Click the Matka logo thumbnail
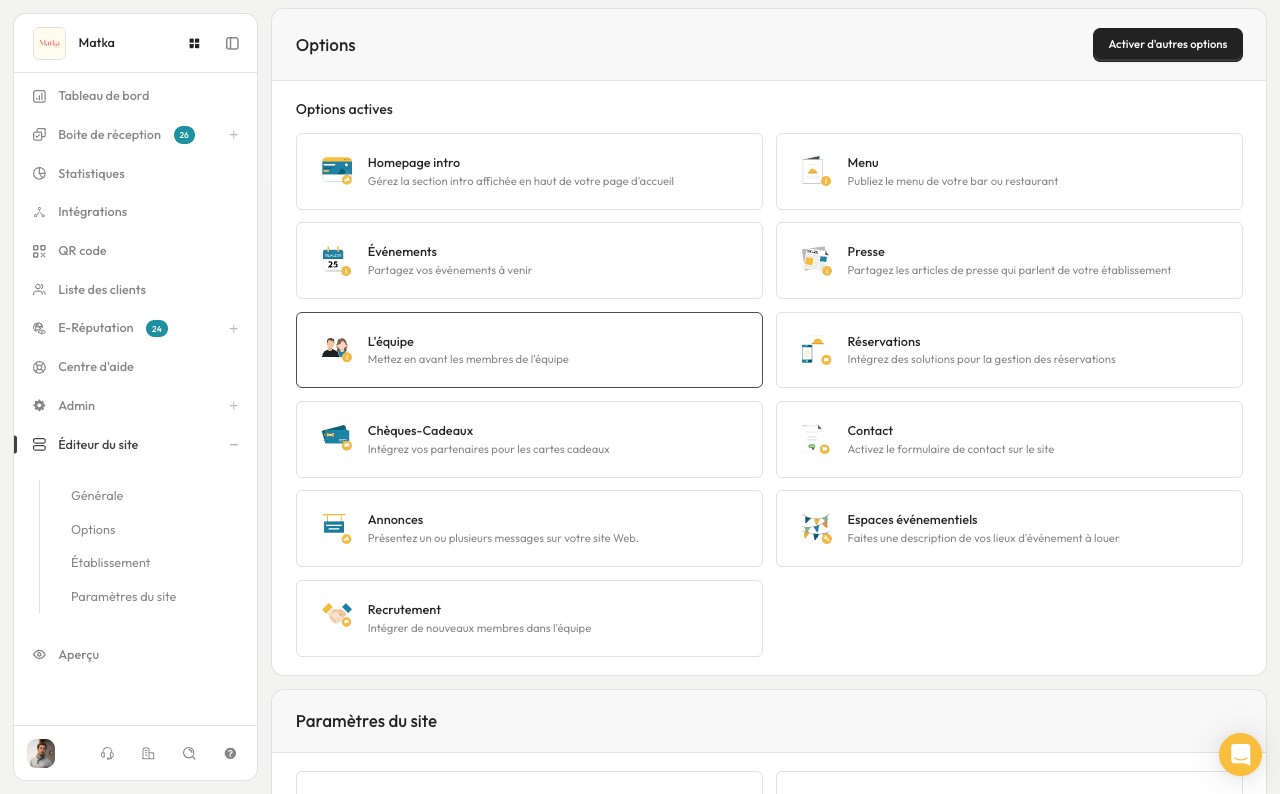This screenshot has width=1280, height=794. 49,43
